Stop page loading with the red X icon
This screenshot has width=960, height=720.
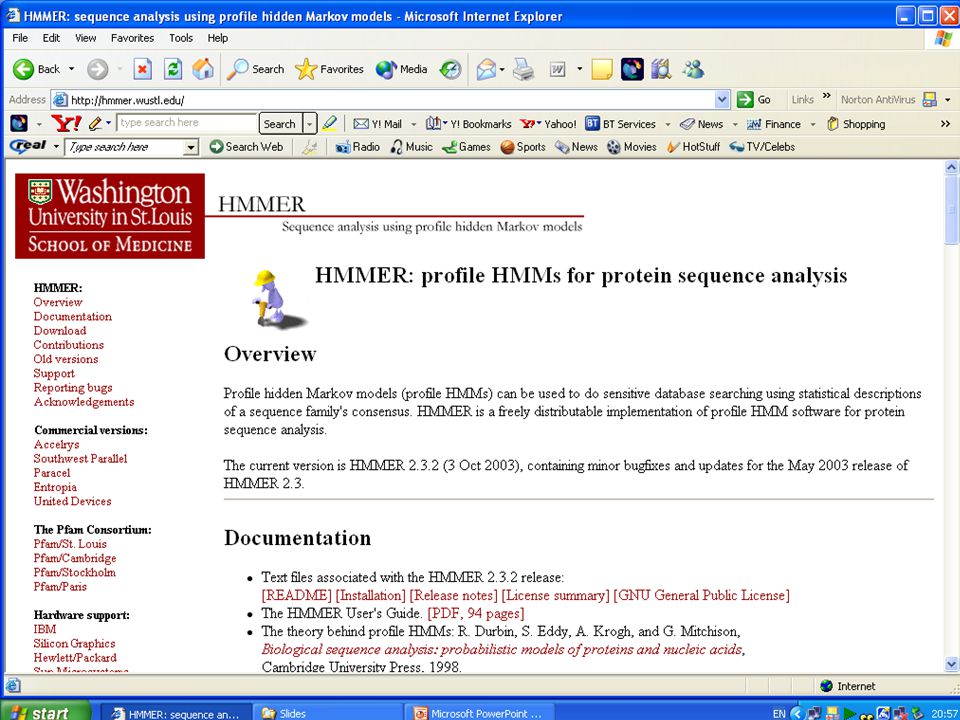click(x=142, y=69)
